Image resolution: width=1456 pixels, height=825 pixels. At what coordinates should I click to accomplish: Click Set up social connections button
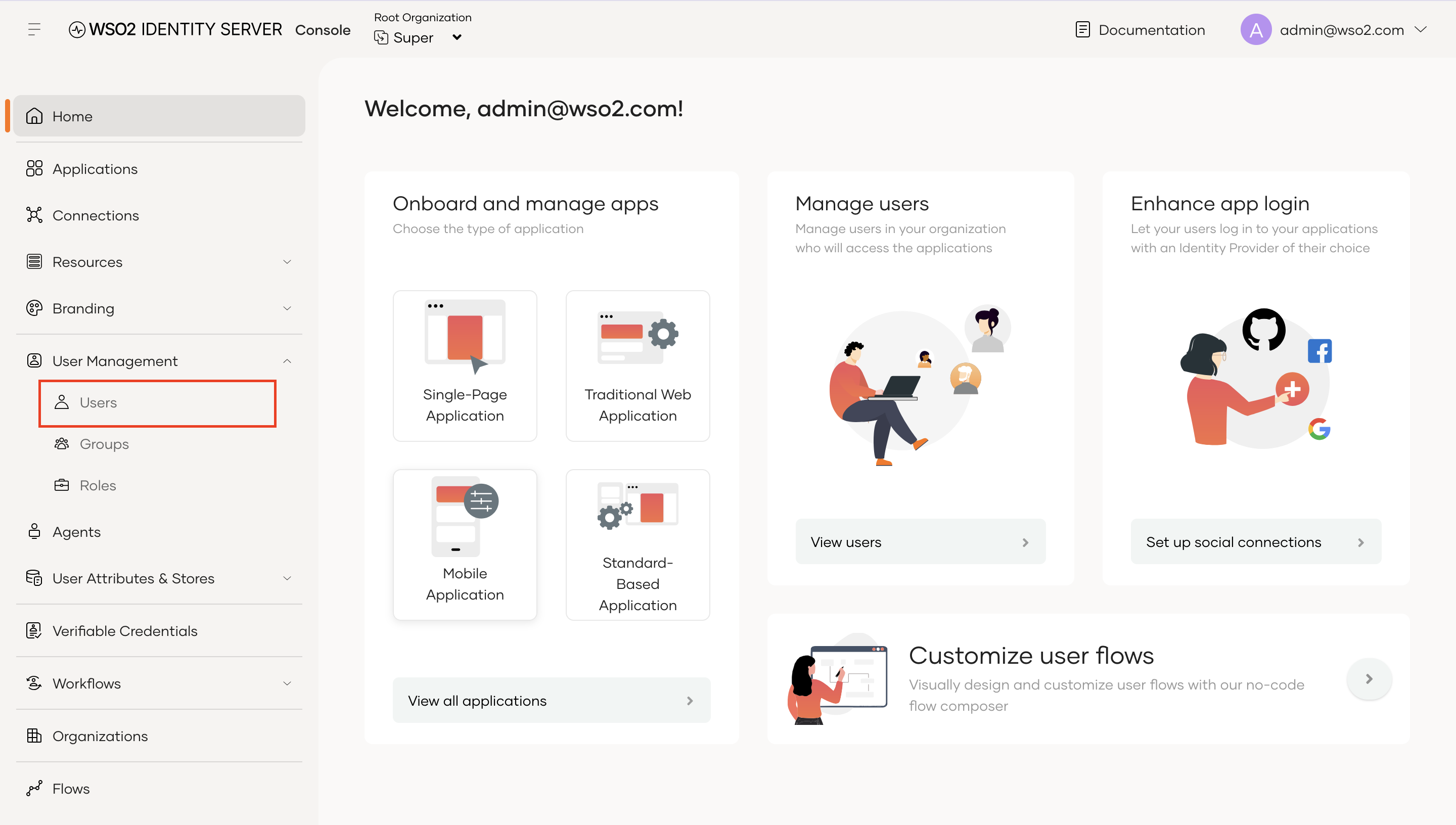point(1255,542)
